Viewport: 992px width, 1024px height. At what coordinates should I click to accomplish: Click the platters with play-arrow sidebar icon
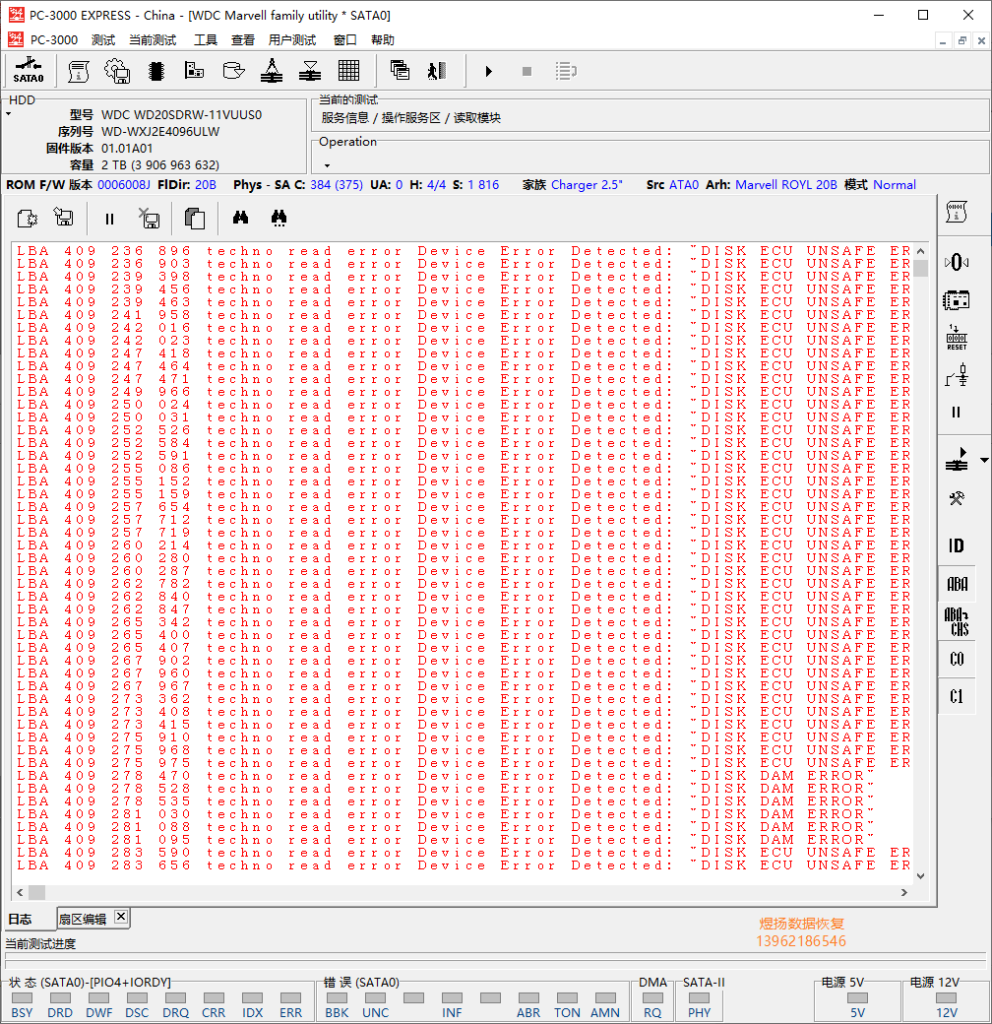pos(957,460)
